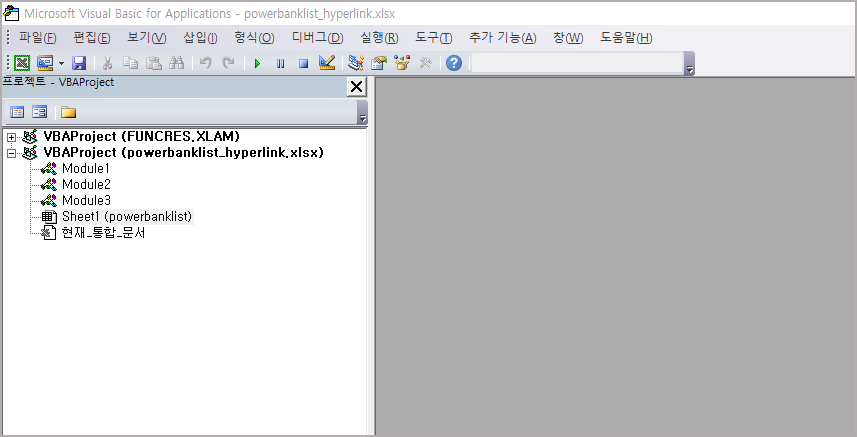Image resolution: width=857 pixels, height=437 pixels.
Task: Click the Reset stop icon
Action: [303, 64]
